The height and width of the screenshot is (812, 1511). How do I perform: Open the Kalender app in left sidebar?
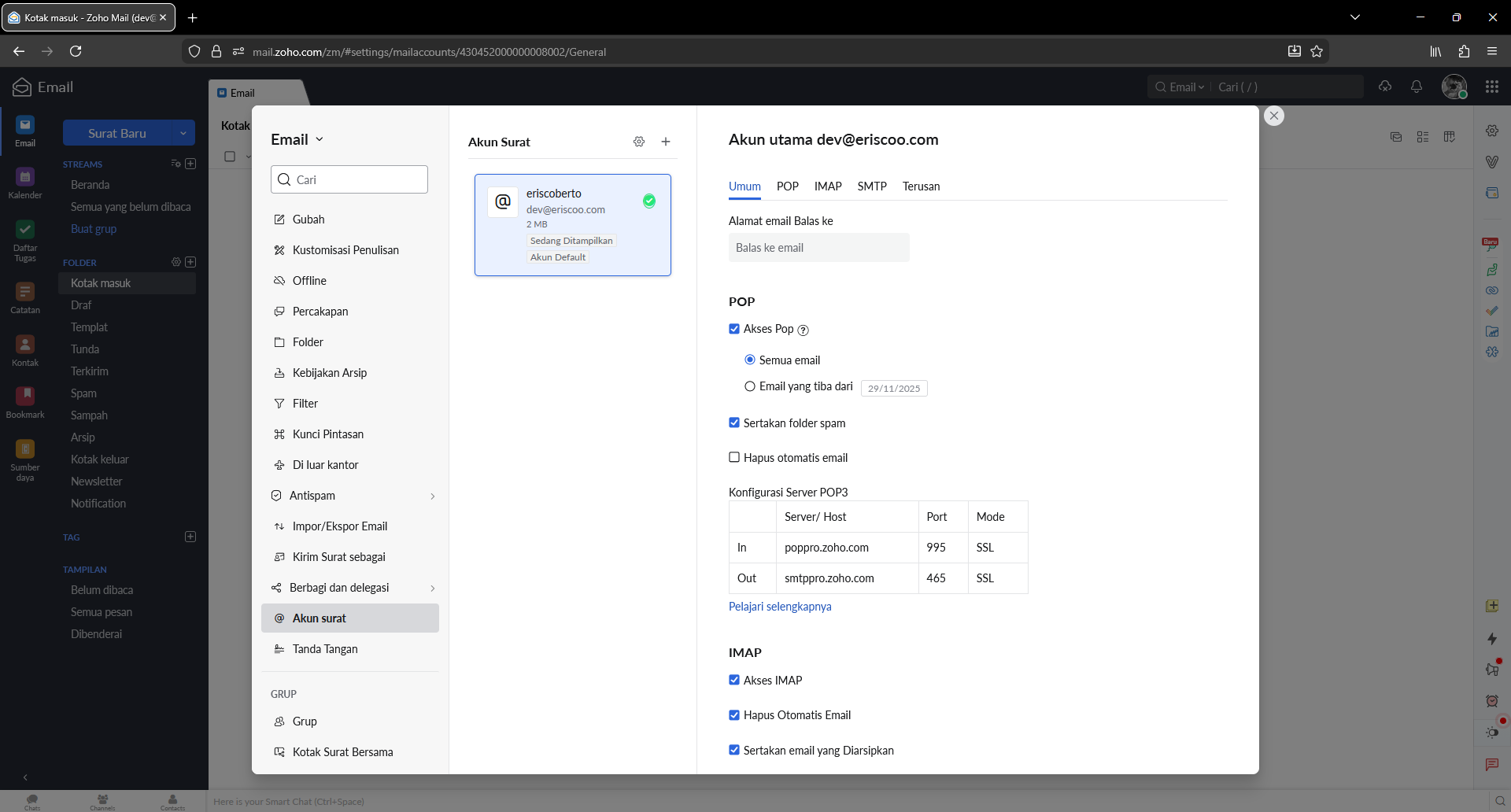pyautogui.click(x=25, y=183)
